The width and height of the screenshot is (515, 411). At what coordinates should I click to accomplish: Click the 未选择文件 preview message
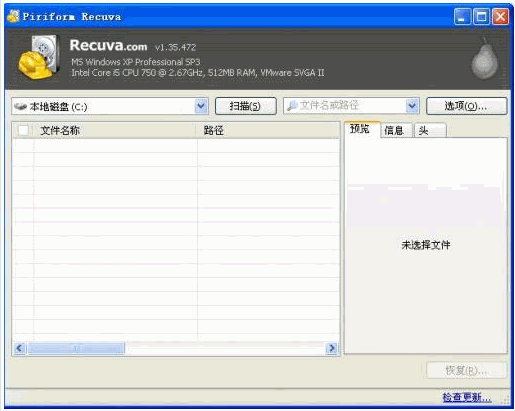[426, 245]
